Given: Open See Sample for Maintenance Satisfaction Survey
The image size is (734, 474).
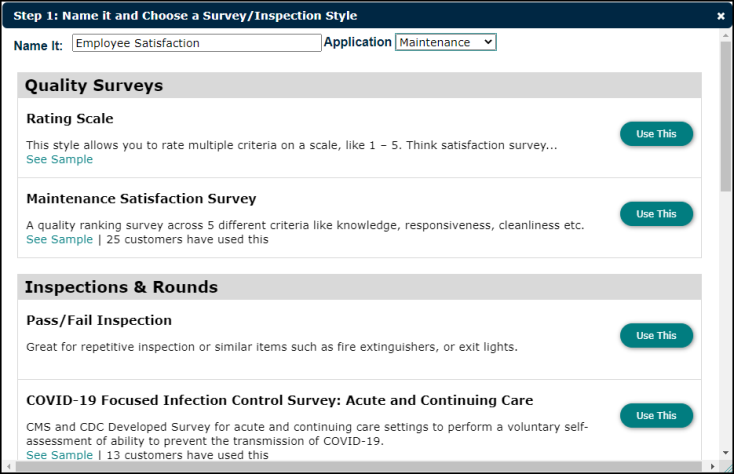Looking at the screenshot, I should pos(59,240).
